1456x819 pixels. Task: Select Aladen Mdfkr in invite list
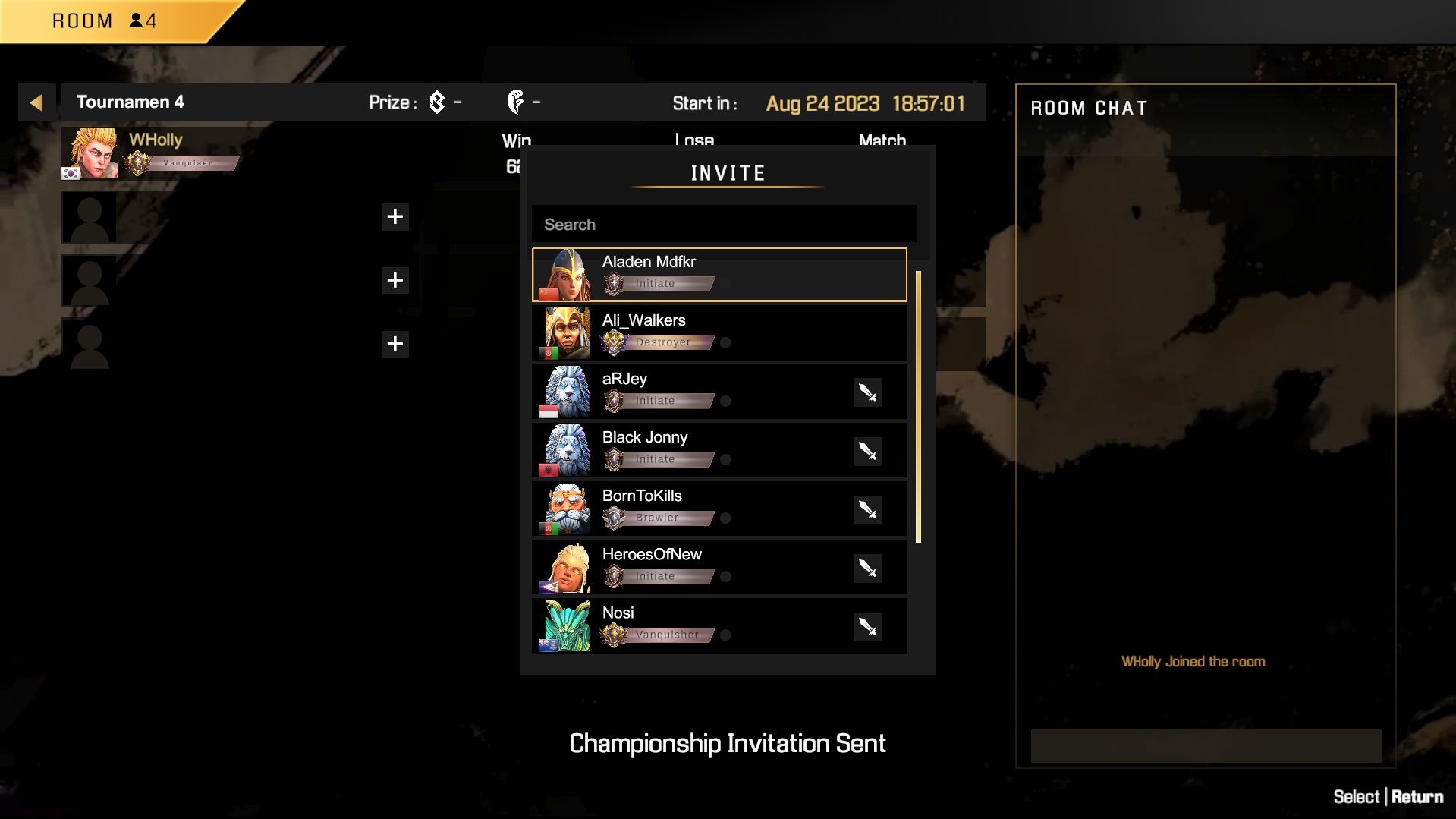click(x=719, y=274)
